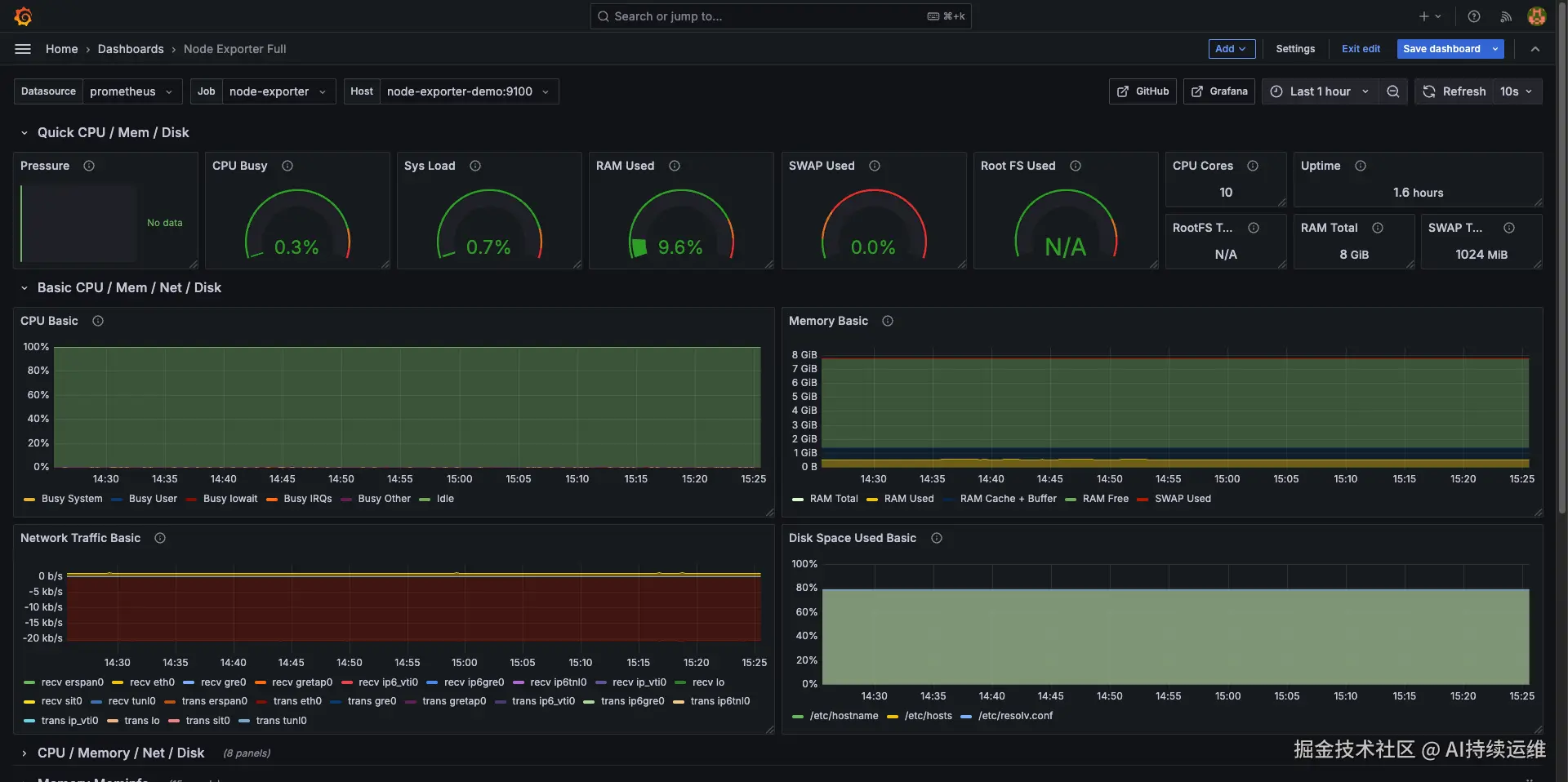Viewport: 1568px width, 782px height.
Task: Click the Refresh icon
Action: pos(1428,91)
